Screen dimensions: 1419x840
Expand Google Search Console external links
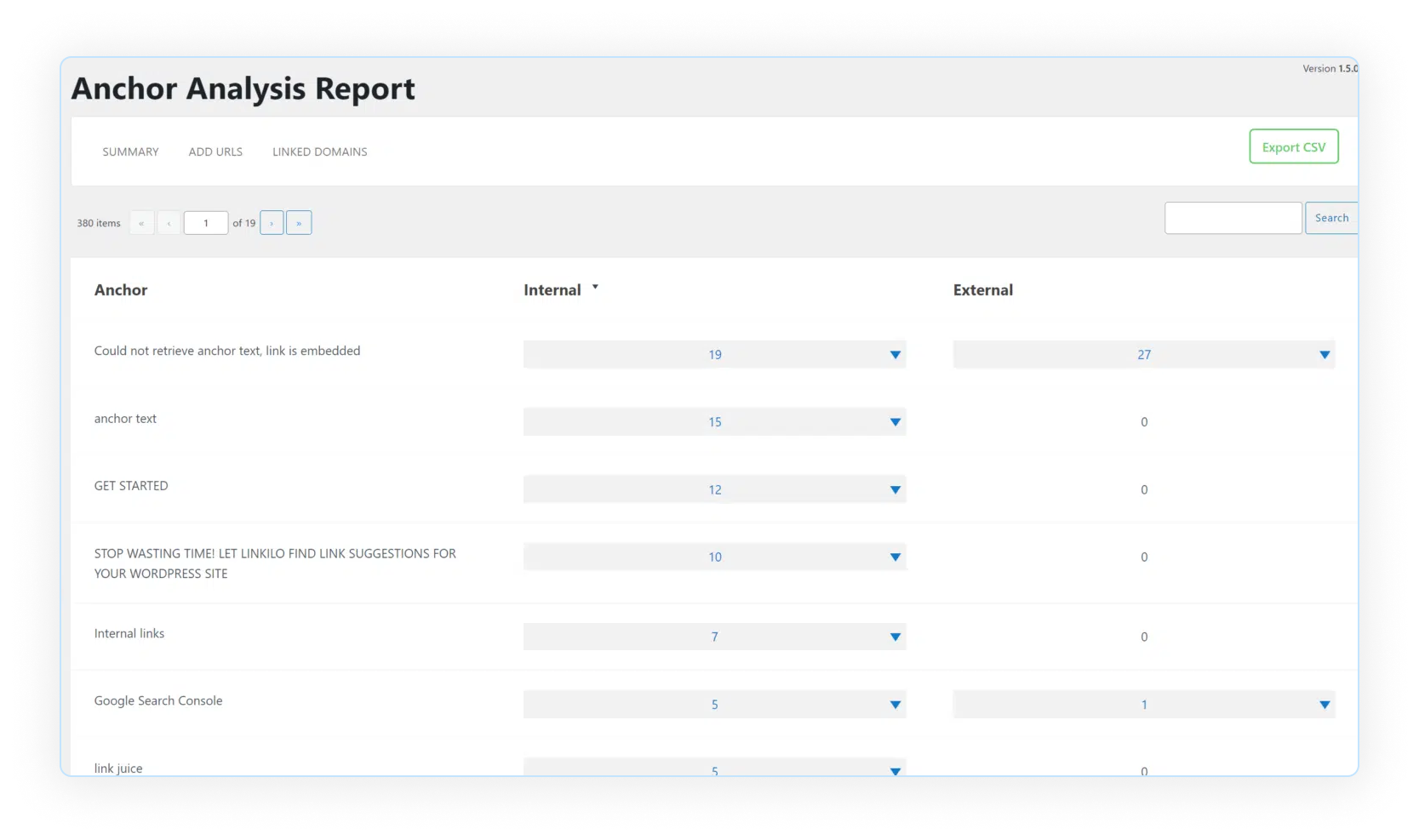[x=1324, y=705]
